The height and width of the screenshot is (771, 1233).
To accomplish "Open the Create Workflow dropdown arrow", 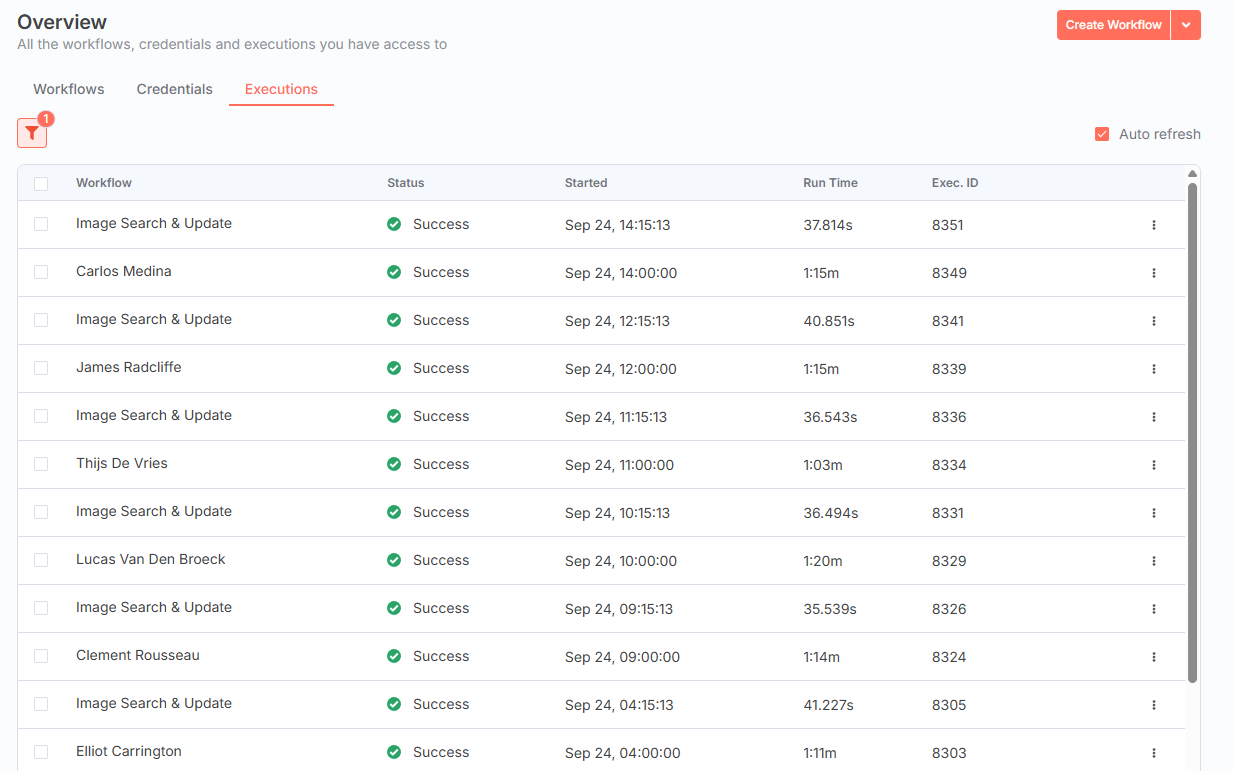I will pos(1186,24).
